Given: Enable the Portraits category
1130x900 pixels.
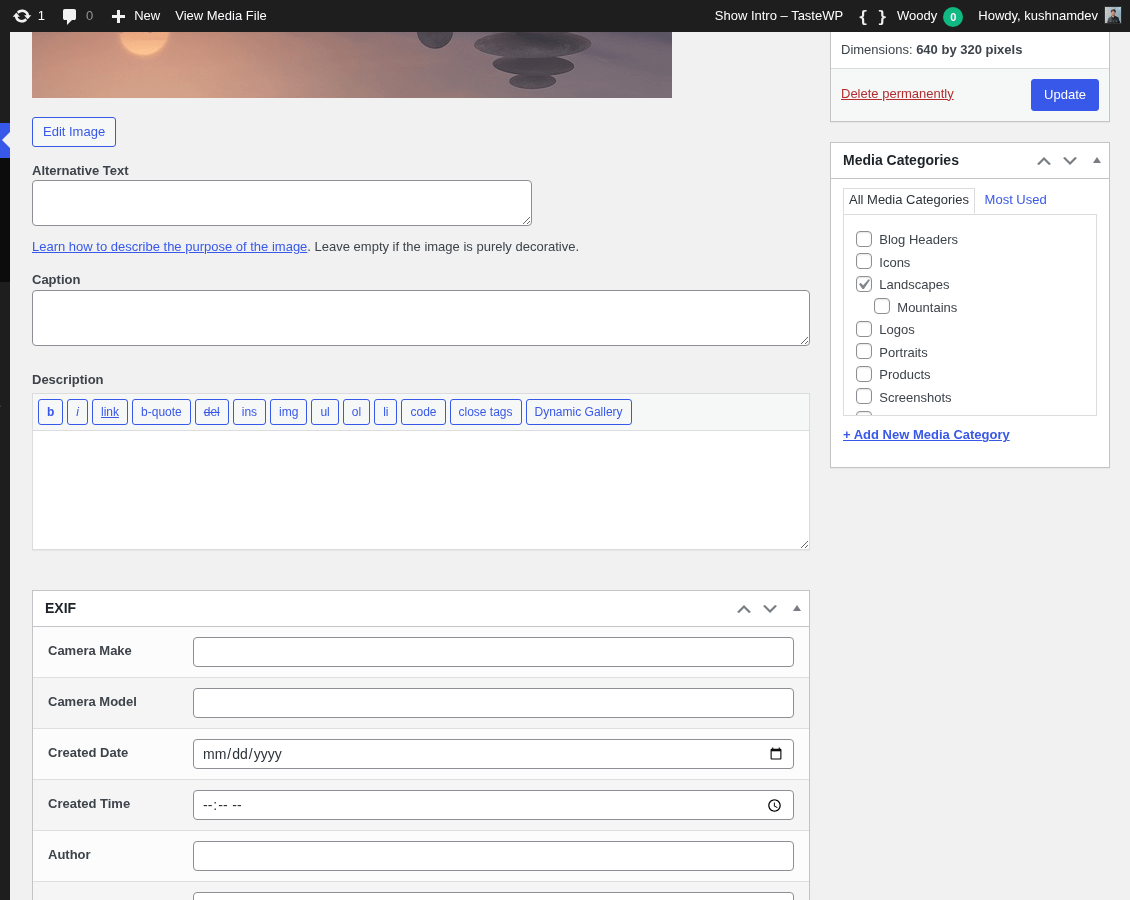Looking at the screenshot, I should tap(863, 351).
